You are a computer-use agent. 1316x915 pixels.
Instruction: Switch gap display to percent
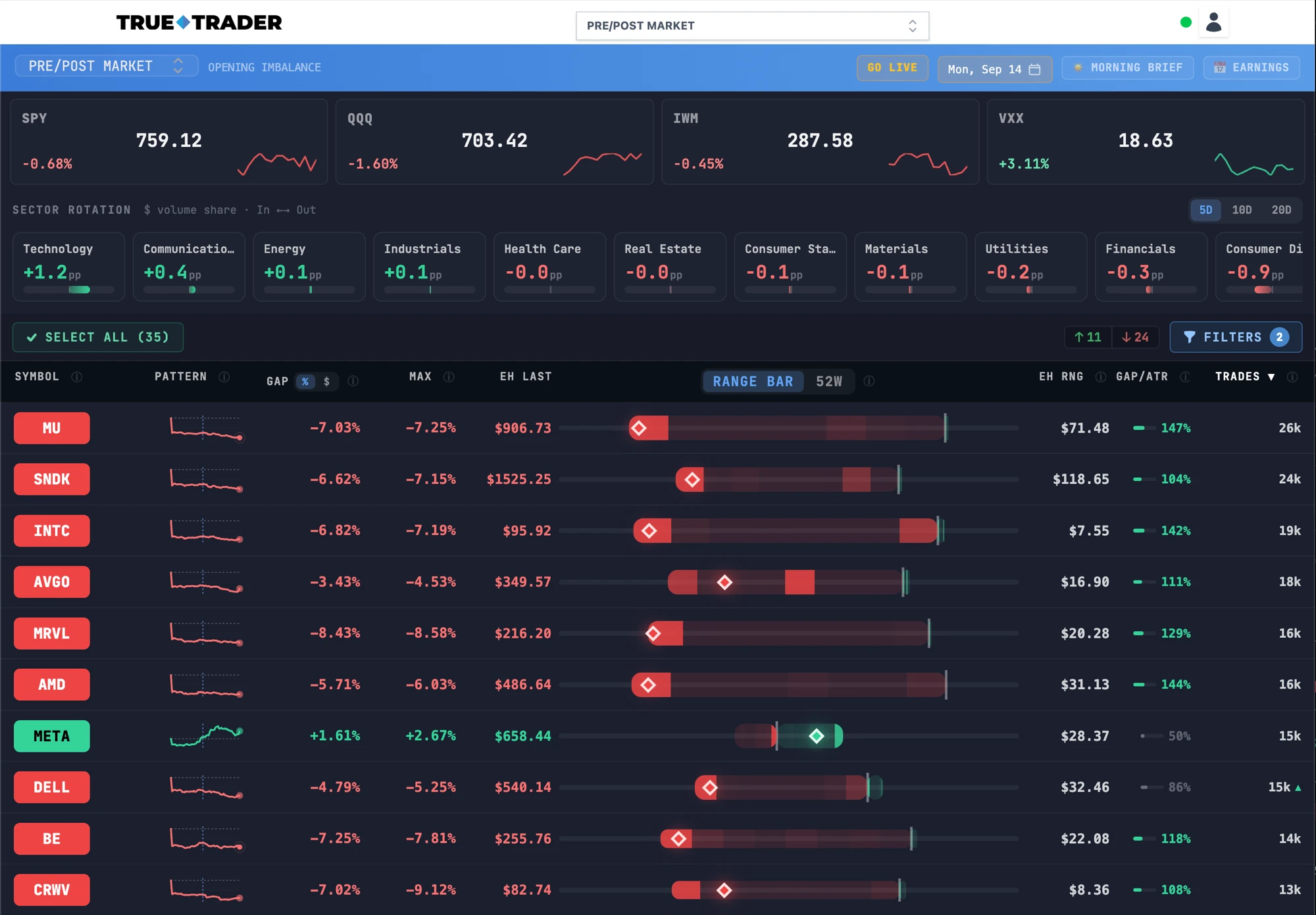click(305, 381)
